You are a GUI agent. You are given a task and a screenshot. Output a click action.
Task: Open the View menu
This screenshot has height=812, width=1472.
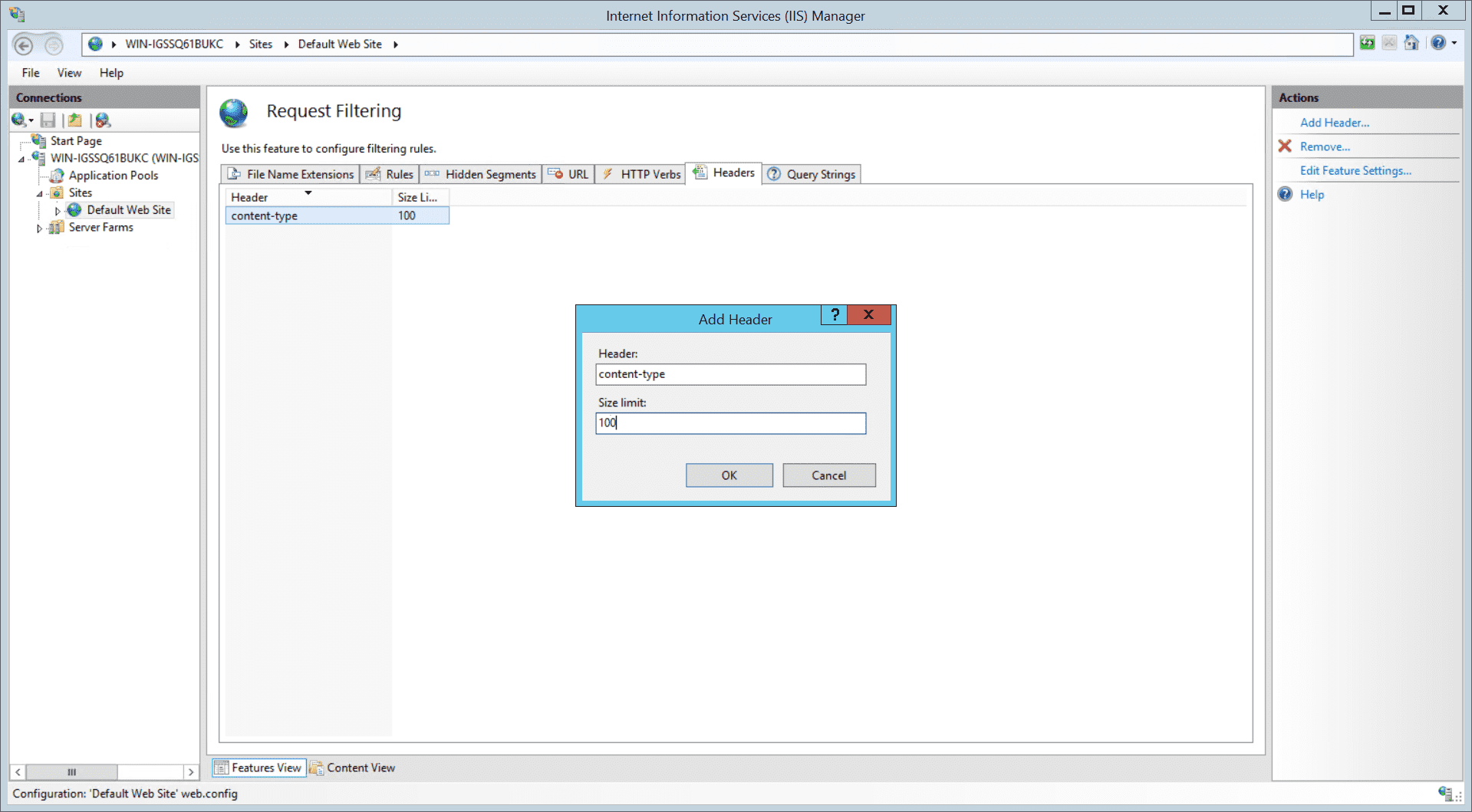(x=69, y=73)
